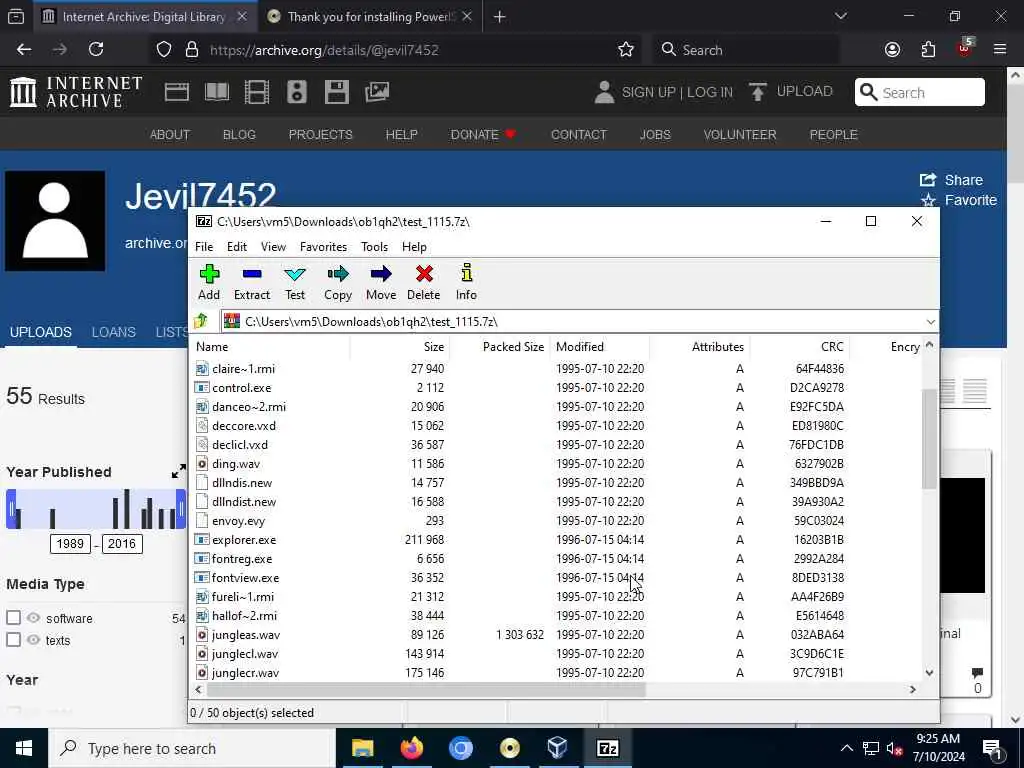Image resolution: width=1024 pixels, height=768 pixels.
Task: Focus the Internet Archive search box
Action: (x=920, y=92)
